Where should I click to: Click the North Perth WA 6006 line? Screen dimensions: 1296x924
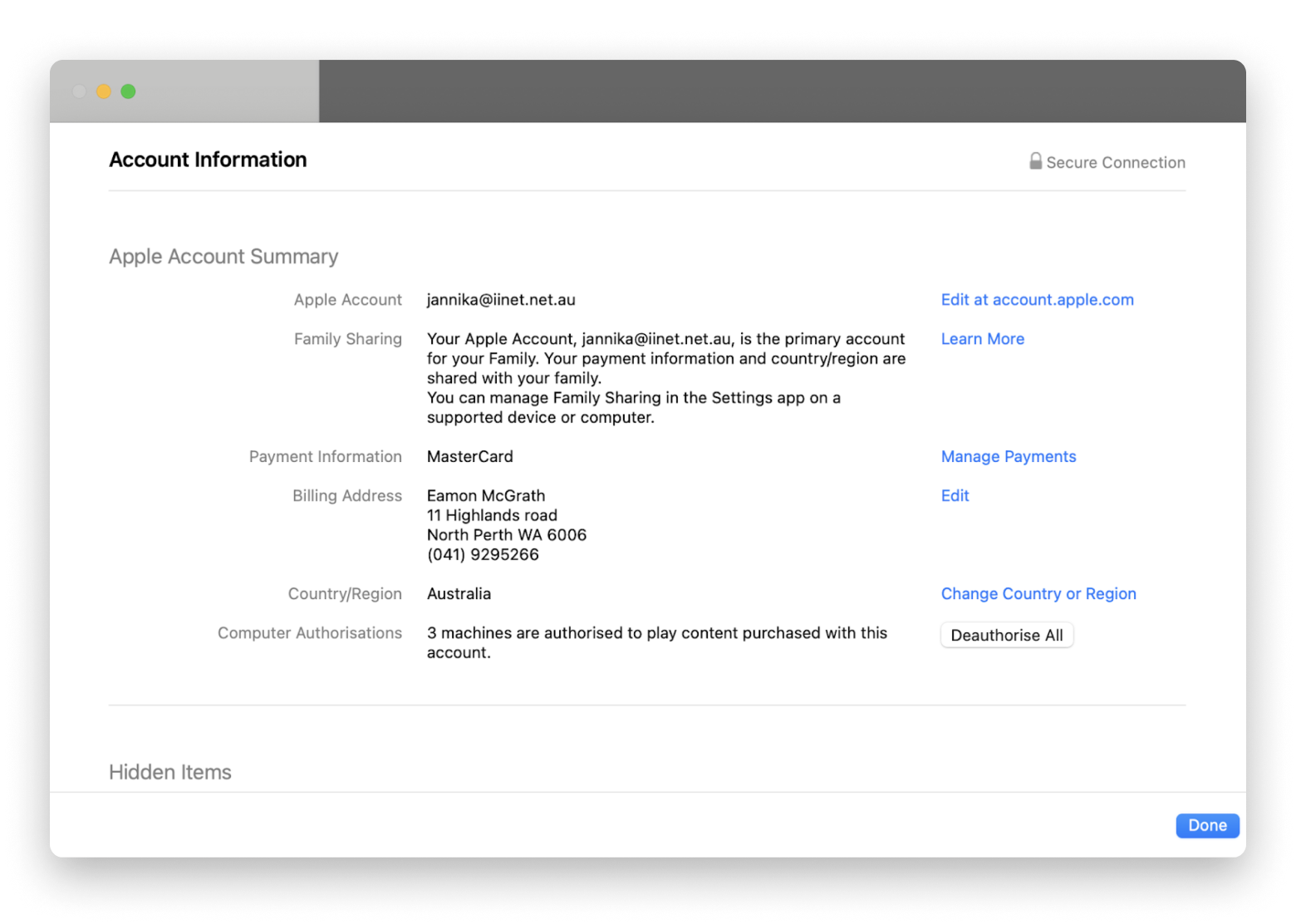[x=507, y=534]
